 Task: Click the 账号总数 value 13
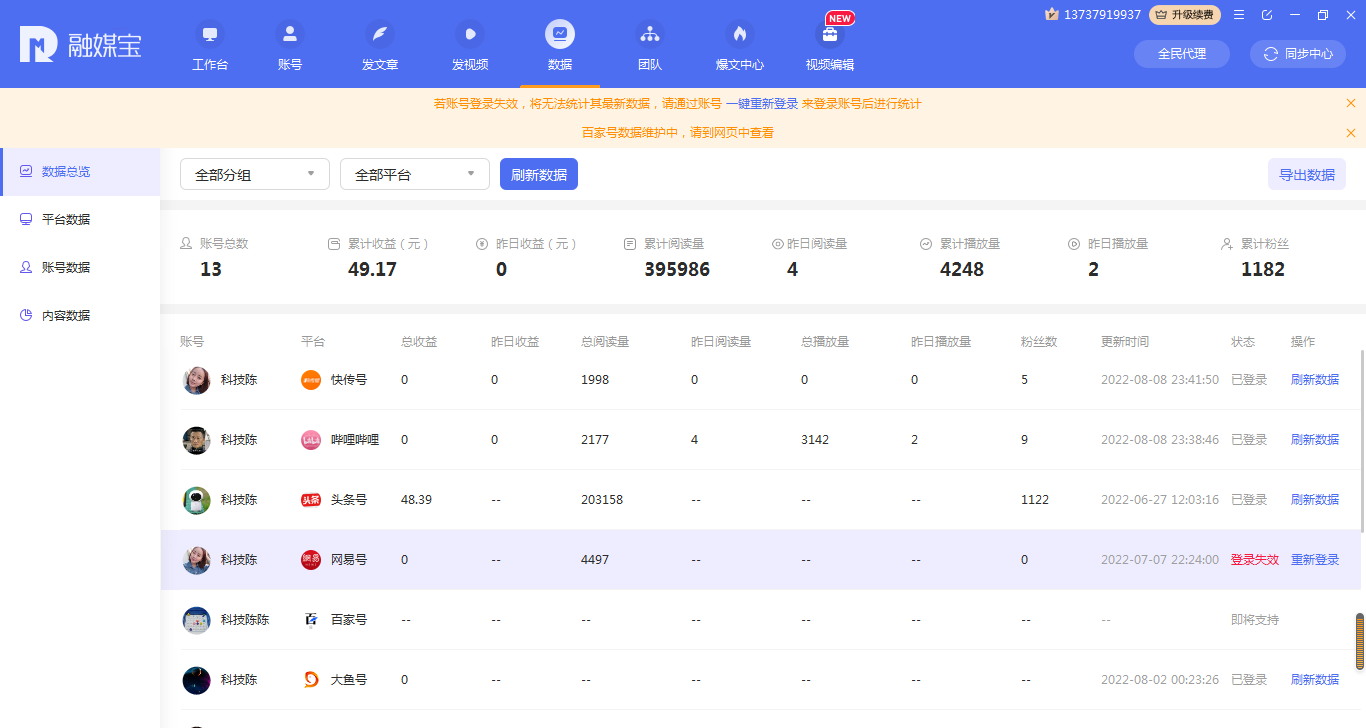[x=211, y=270]
